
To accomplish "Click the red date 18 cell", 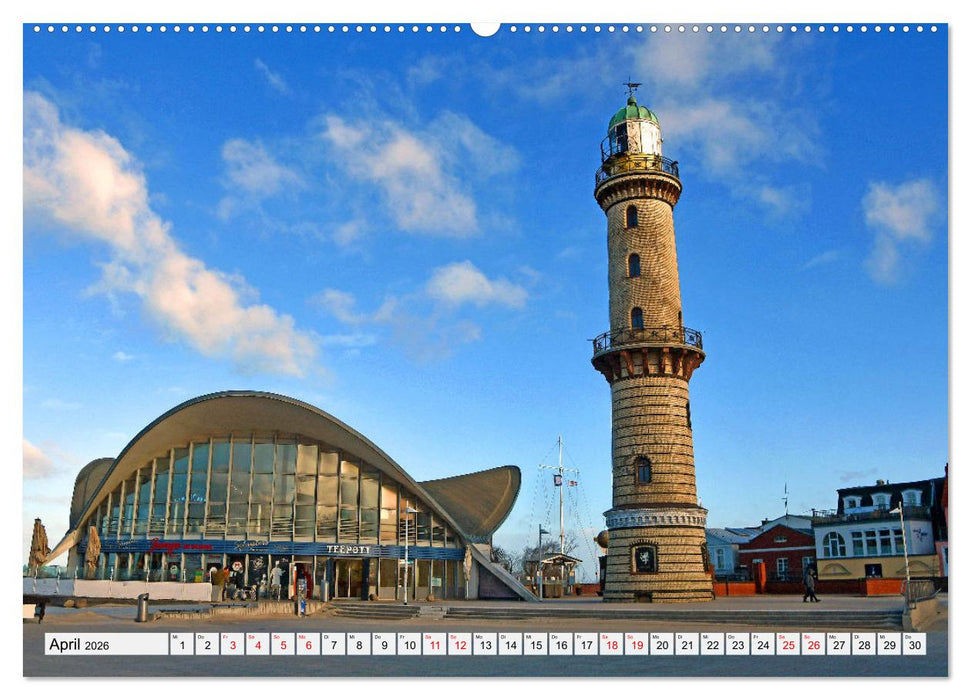I will (x=610, y=646).
